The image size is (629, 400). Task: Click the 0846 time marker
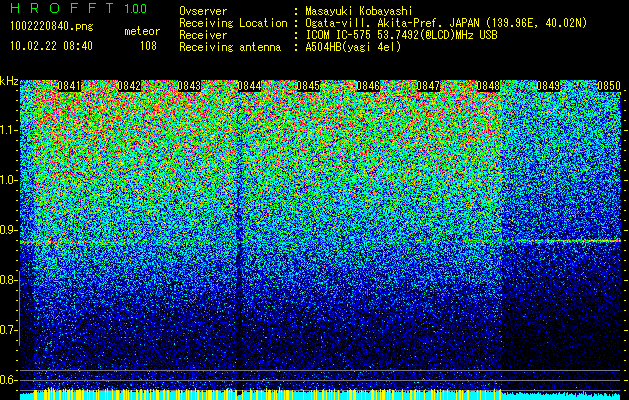(368, 86)
